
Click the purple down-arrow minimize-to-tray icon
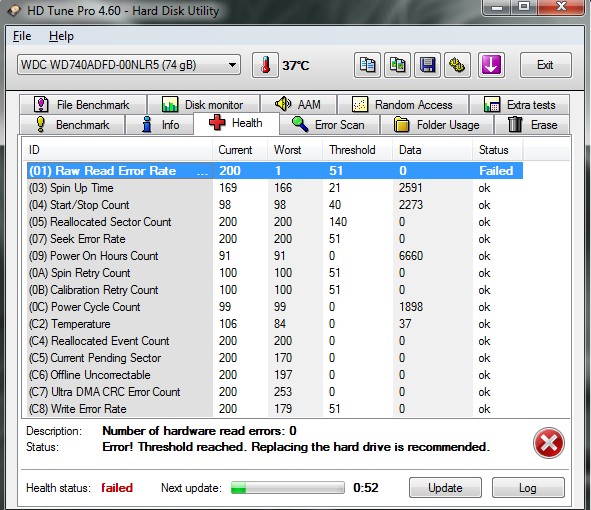[x=491, y=65]
